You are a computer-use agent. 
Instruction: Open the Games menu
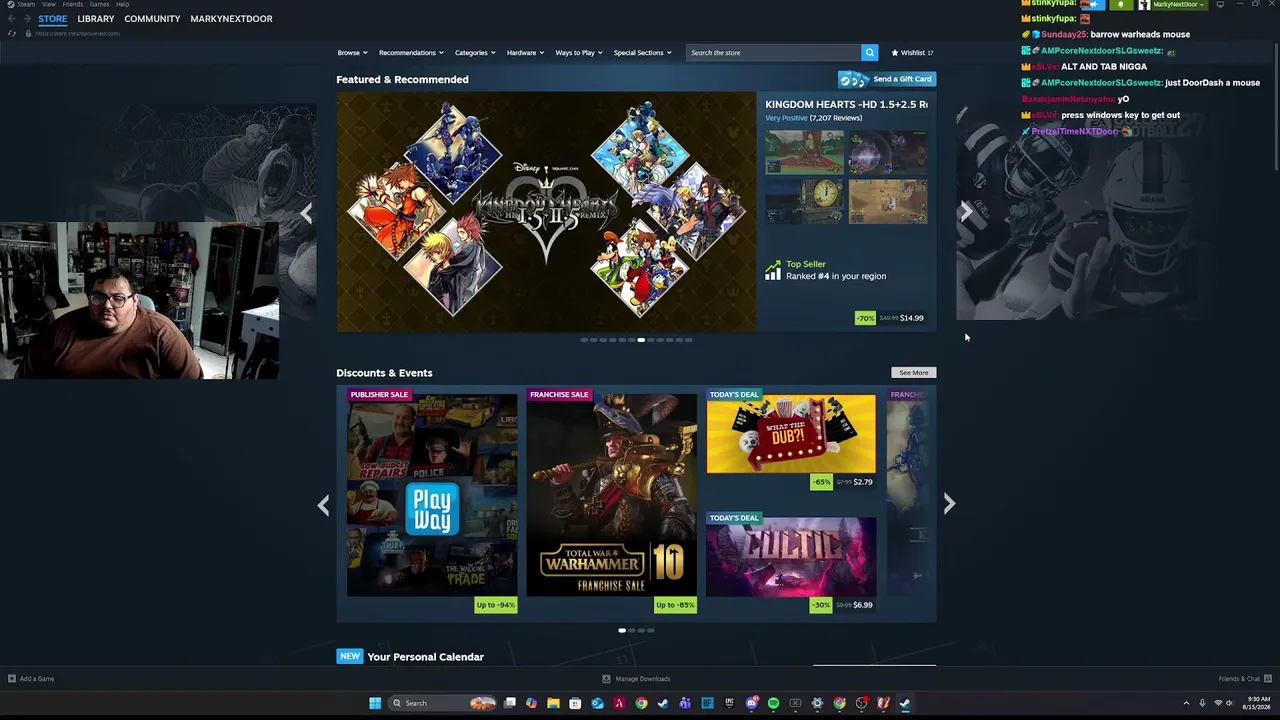(99, 4)
